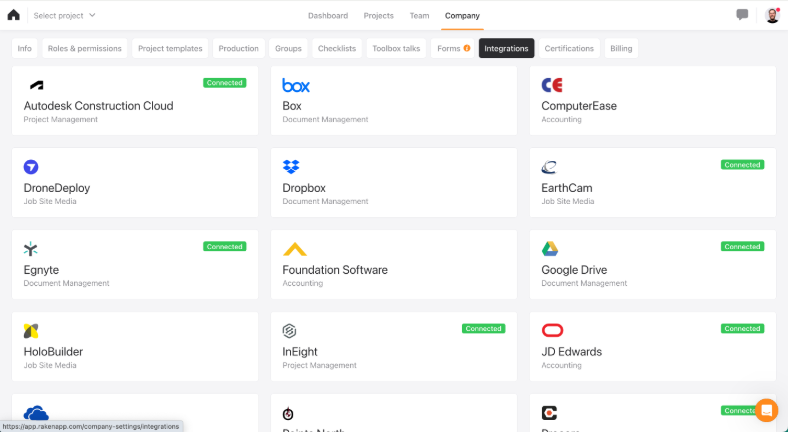Go to the Billing tab

(x=621, y=48)
